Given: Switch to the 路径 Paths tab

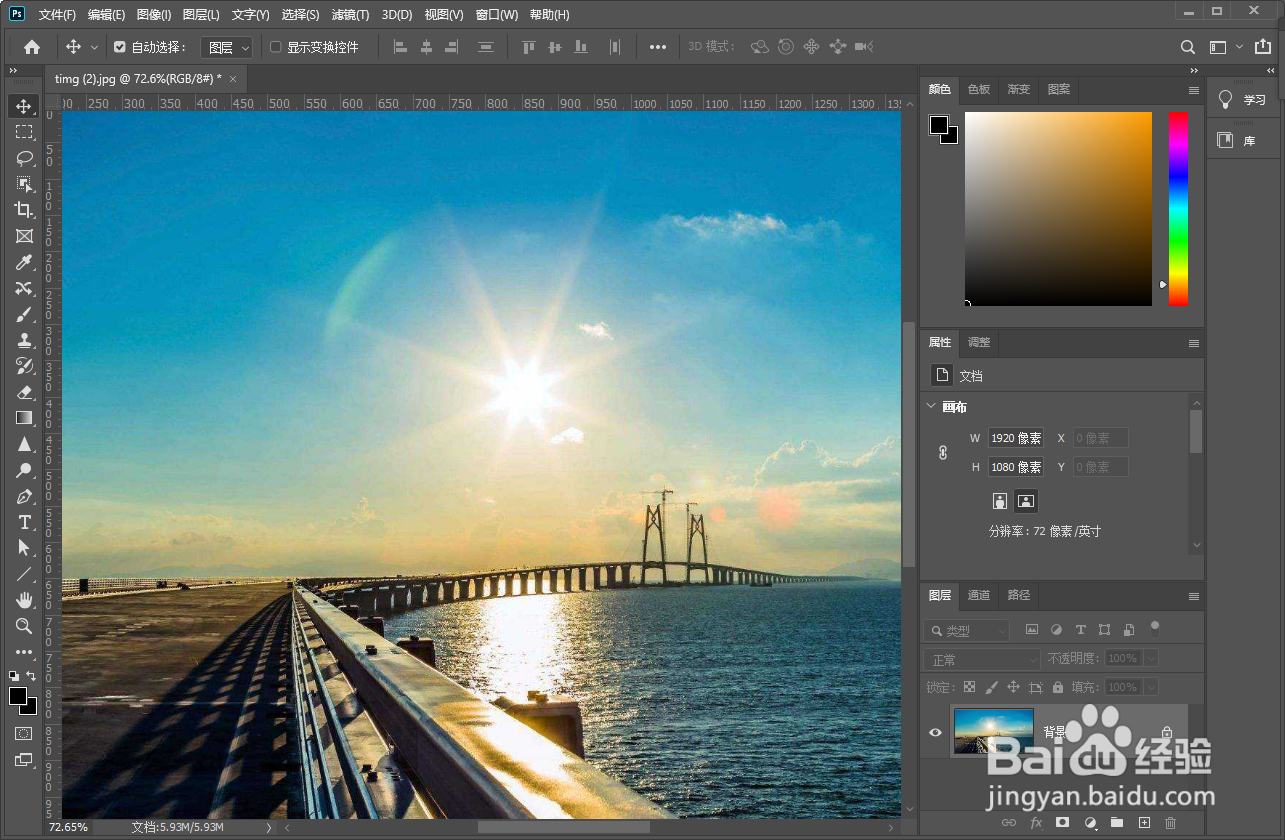Looking at the screenshot, I should [1019, 595].
